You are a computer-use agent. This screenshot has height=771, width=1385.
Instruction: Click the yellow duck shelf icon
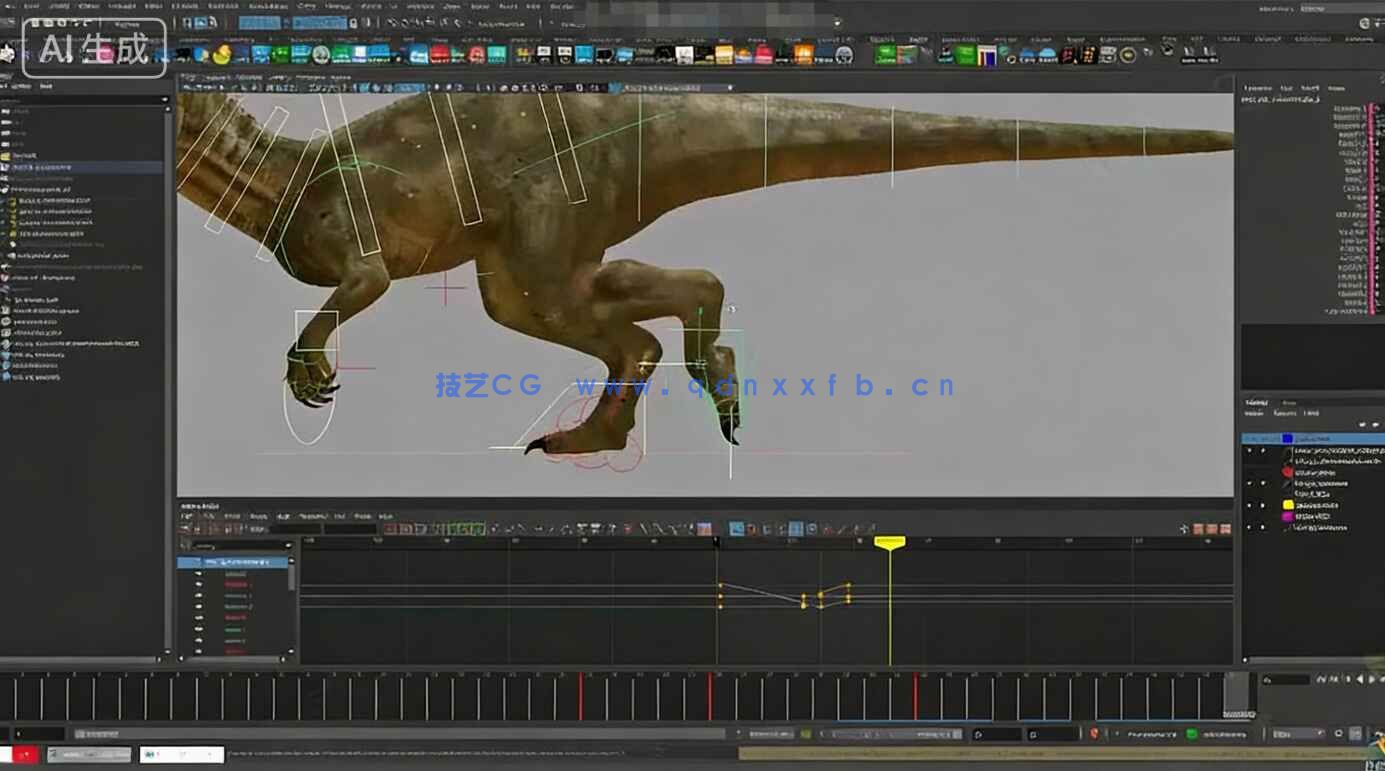point(222,55)
